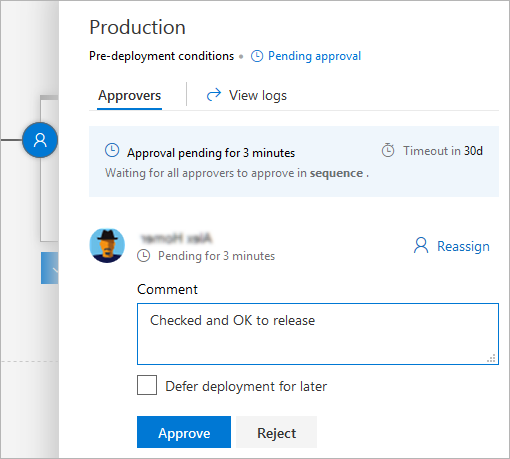
Task: Click the clock icon beside Pending for 3 minutes
Action: 144,256
